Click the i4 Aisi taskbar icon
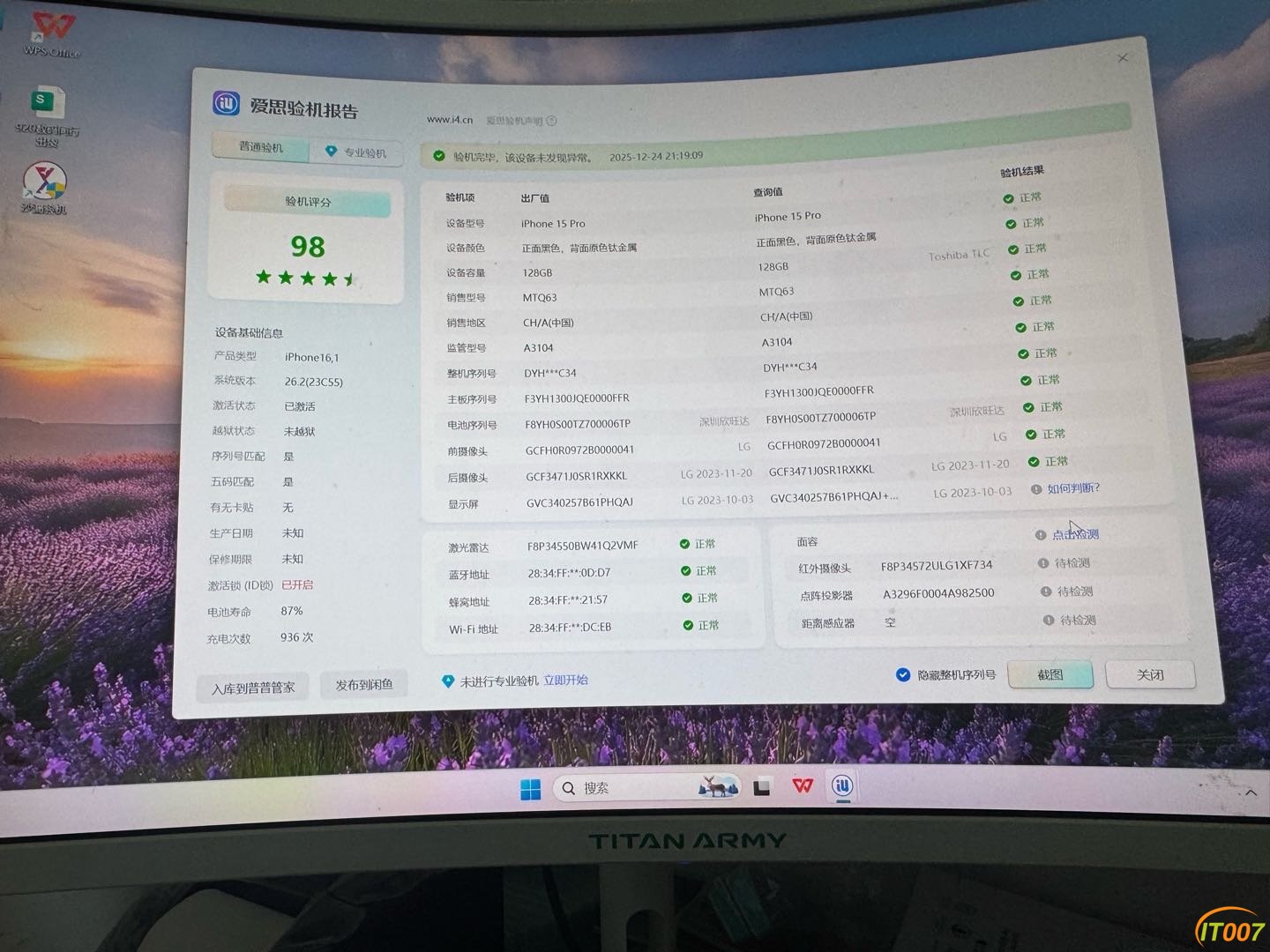Image resolution: width=1270 pixels, height=952 pixels. click(x=843, y=786)
